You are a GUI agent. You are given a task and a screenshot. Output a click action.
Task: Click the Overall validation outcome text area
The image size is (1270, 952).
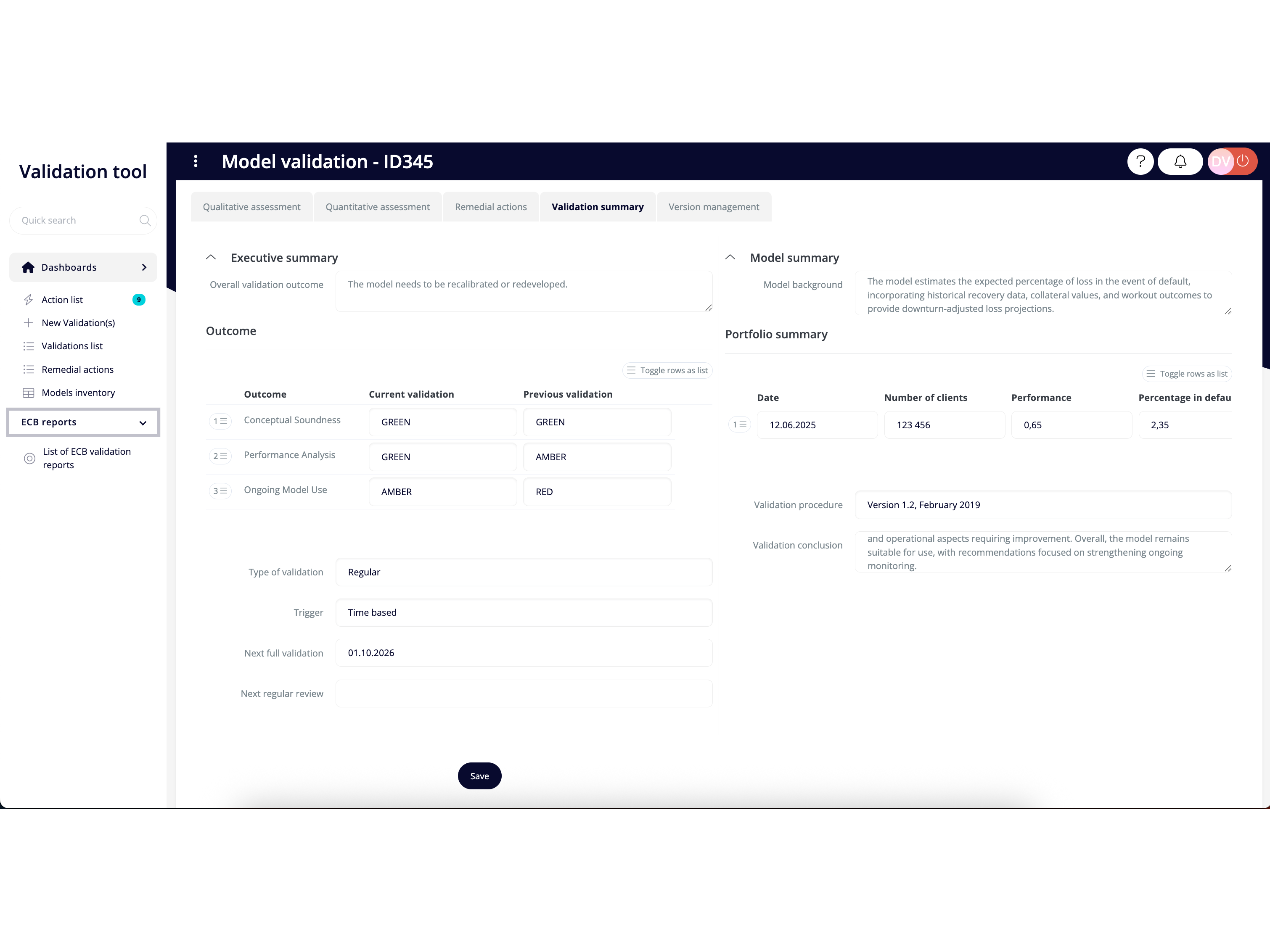(x=524, y=292)
